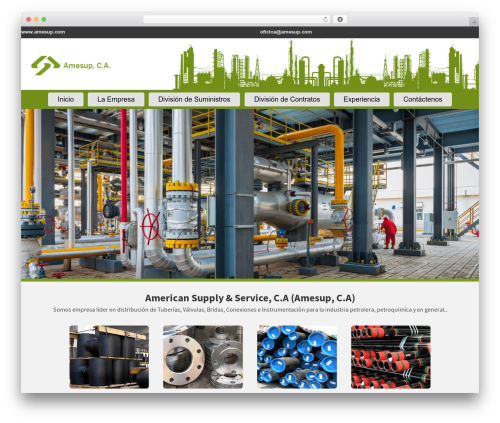Open the Inicio menu item
The height and width of the screenshot is (423, 500).
(66, 99)
